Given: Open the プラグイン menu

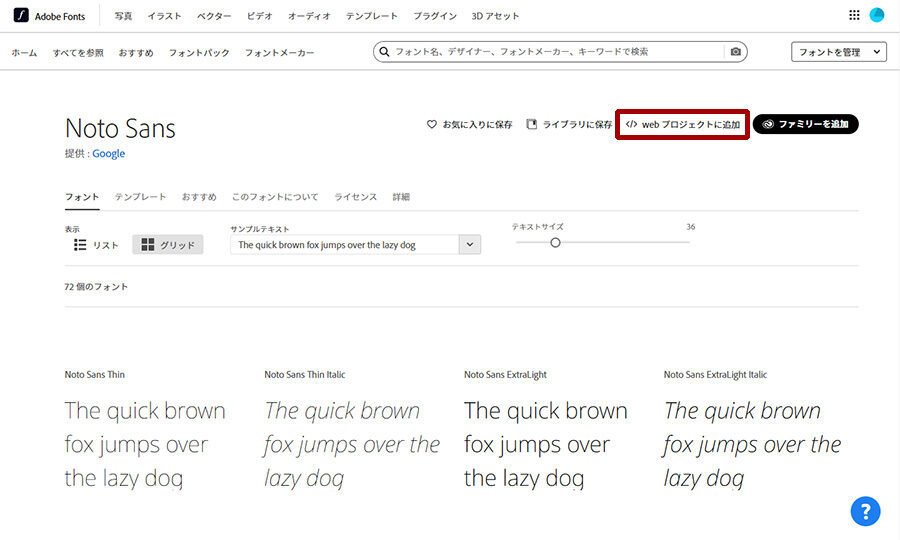Looking at the screenshot, I should click(x=435, y=16).
